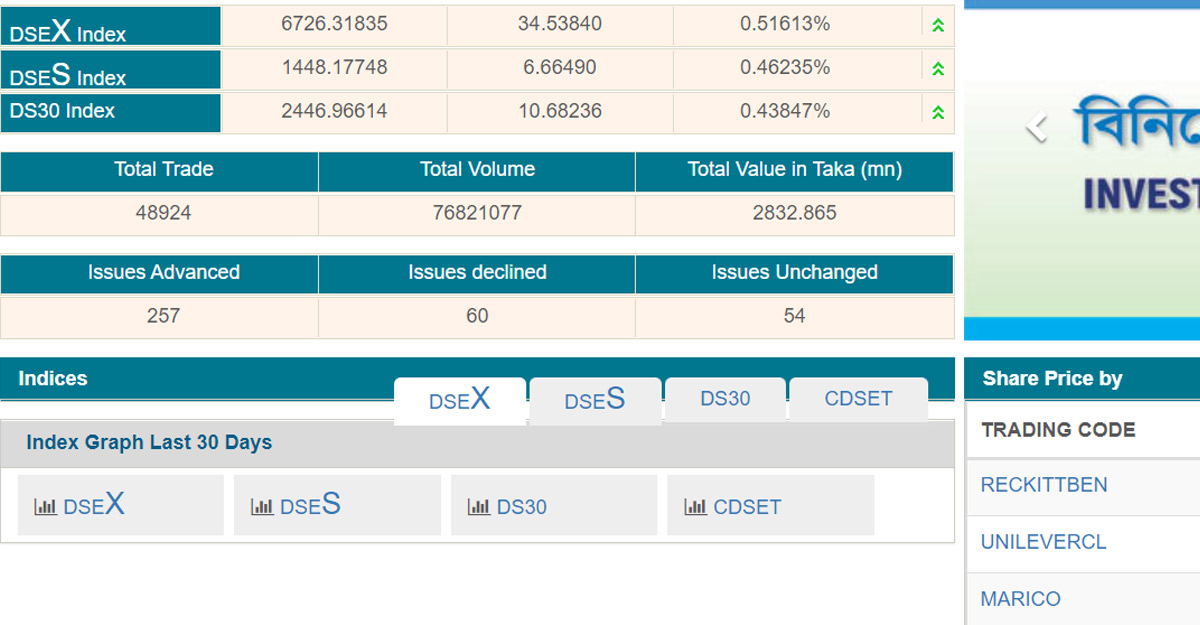
Task: Click the DS30 Index row label
Action: (62, 111)
